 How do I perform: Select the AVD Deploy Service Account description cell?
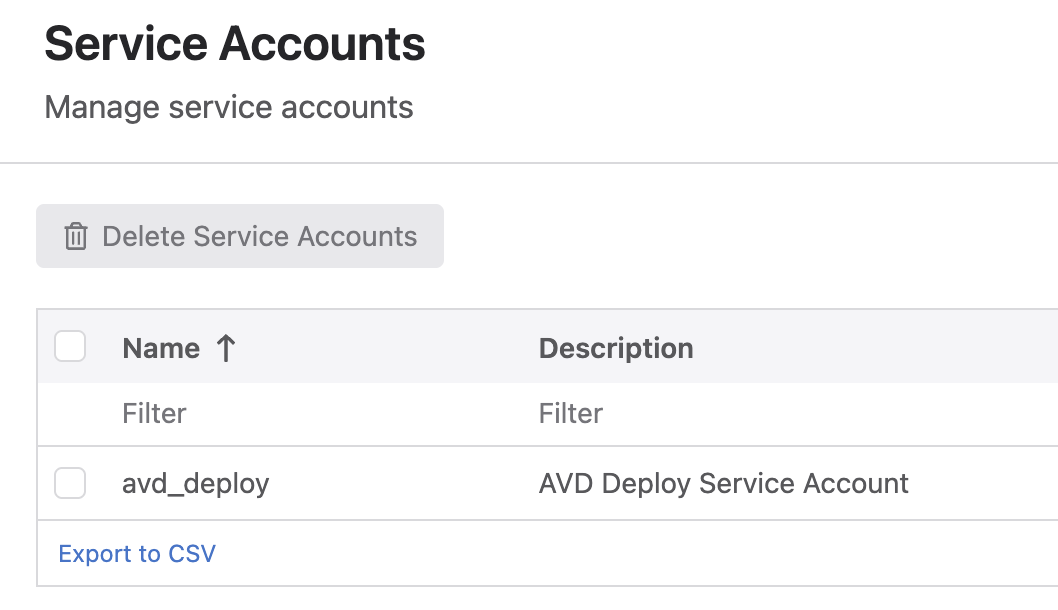click(723, 484)
